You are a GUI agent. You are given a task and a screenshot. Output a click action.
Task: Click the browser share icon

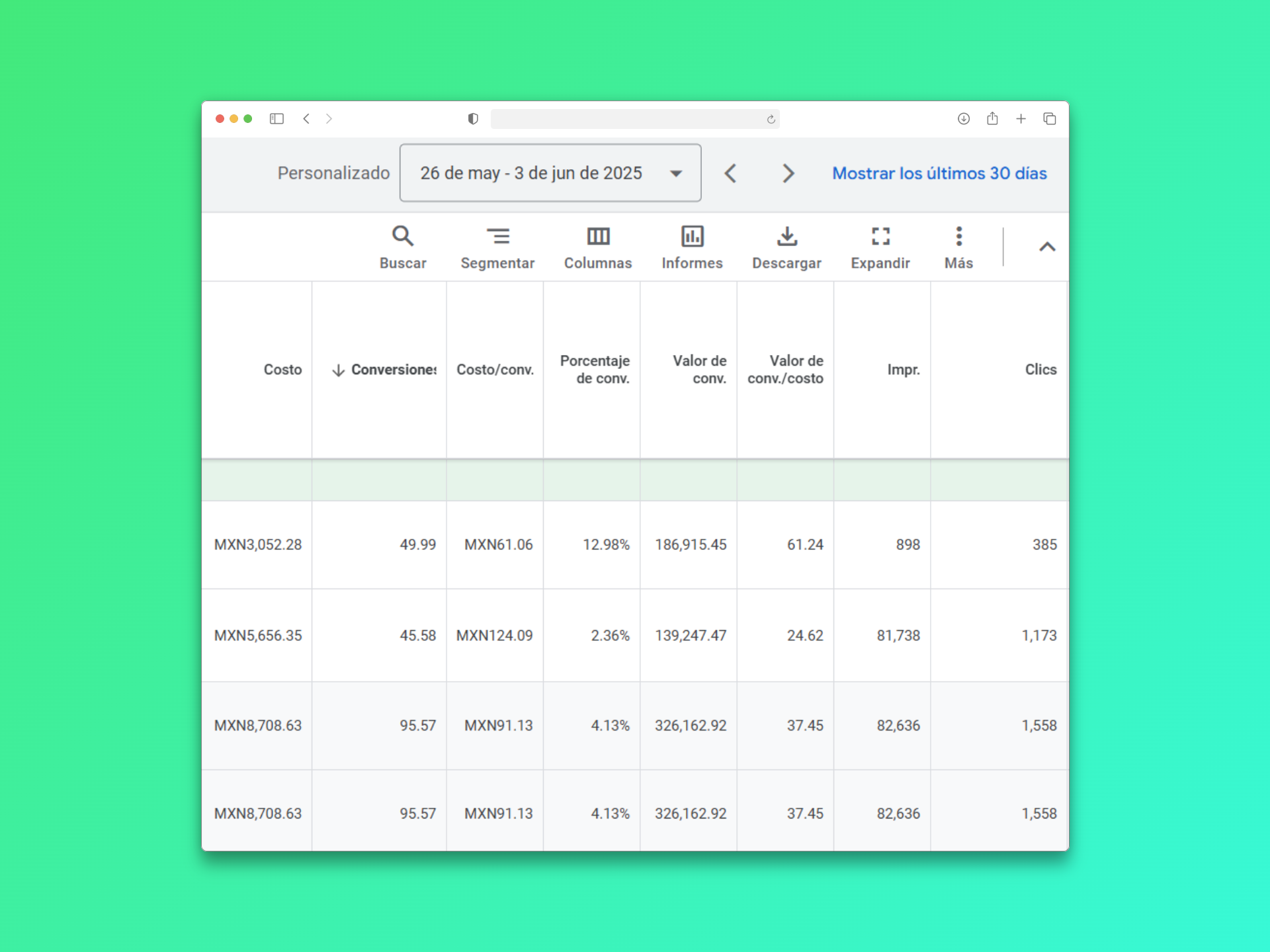pos(992,119)
